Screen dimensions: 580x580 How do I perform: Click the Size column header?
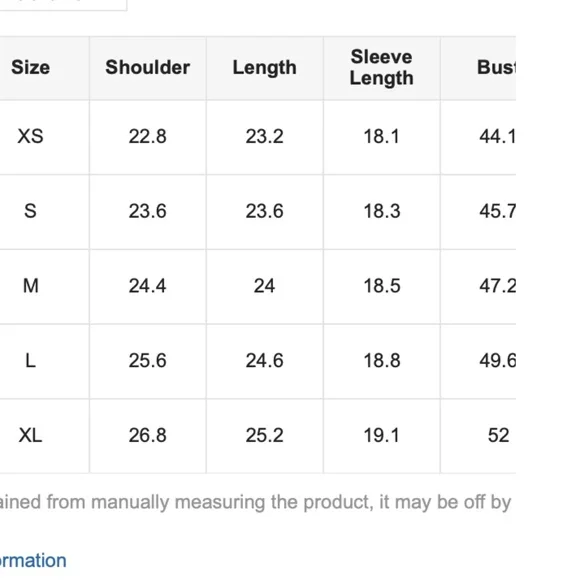(x=30, y=68)
